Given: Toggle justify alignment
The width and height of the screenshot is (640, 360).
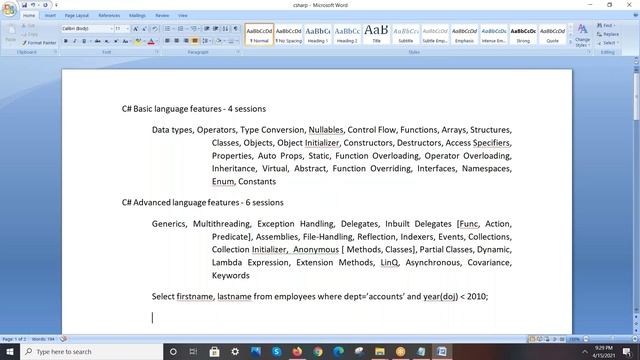Looking at the screenshot, I should 195,41.
